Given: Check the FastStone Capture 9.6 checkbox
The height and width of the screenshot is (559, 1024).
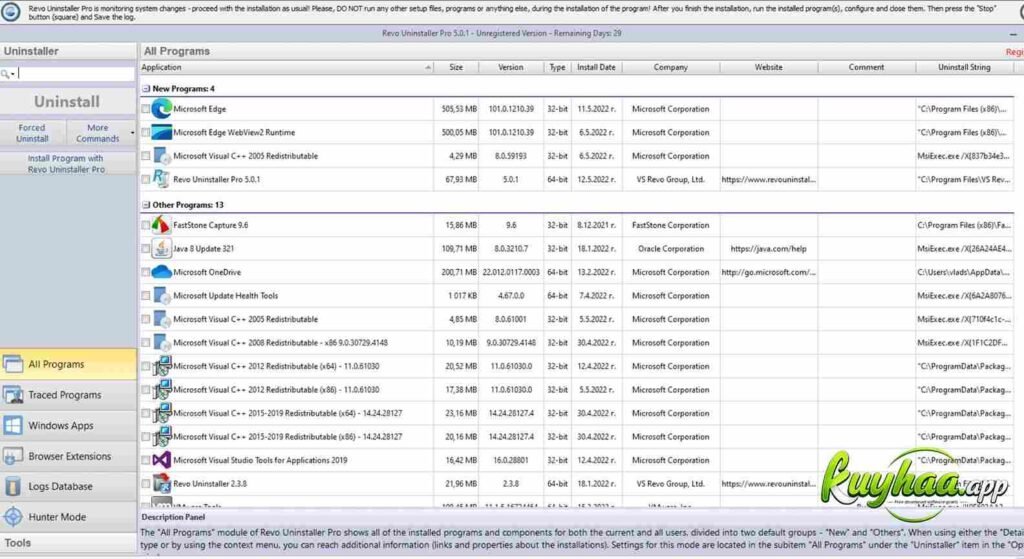Looking at the screenshot, I should [146, 225].
